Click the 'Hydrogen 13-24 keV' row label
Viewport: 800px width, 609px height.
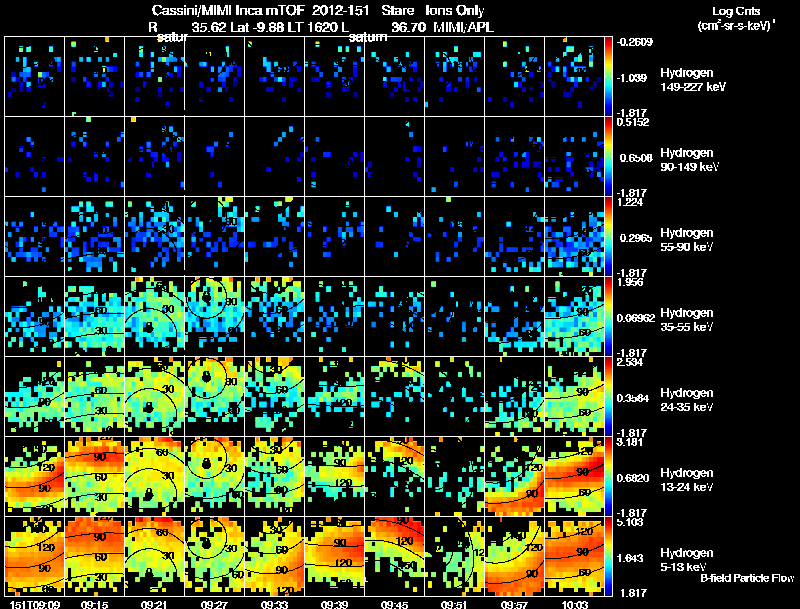[686, 480]
